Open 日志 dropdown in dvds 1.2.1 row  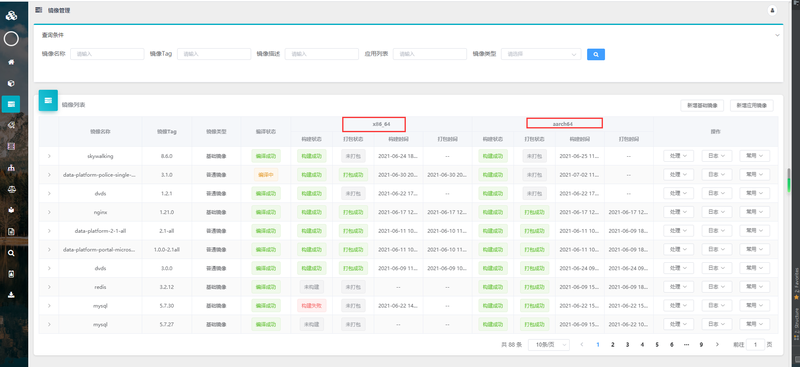tap(716, 193)
